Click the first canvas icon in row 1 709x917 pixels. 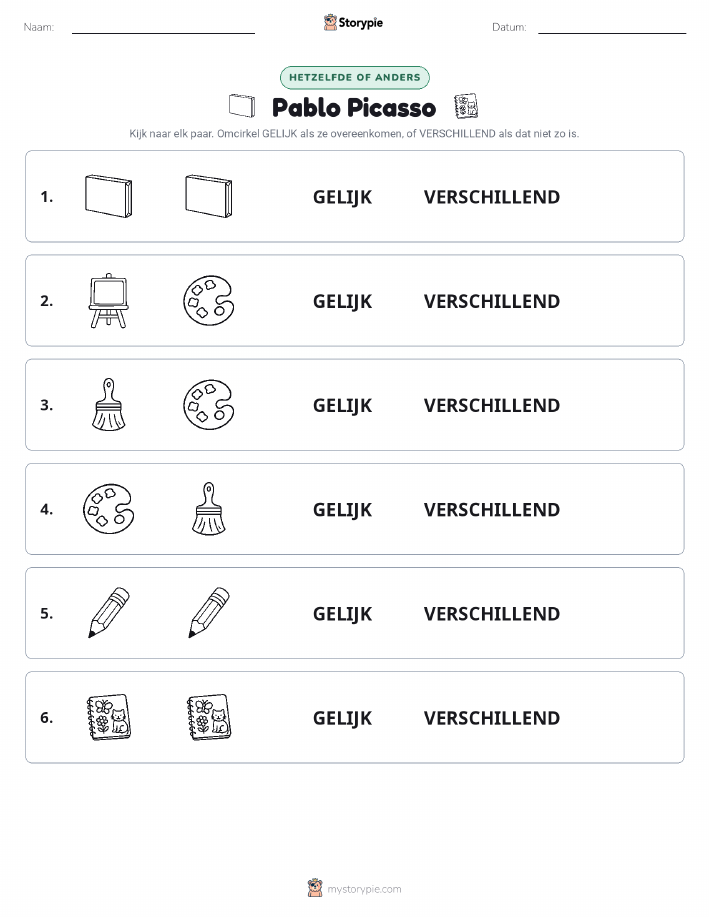click(109, 196)
